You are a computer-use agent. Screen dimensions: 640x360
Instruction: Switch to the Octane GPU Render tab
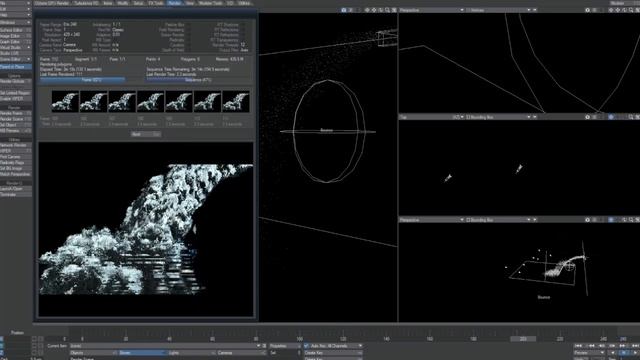click(52, 3)
